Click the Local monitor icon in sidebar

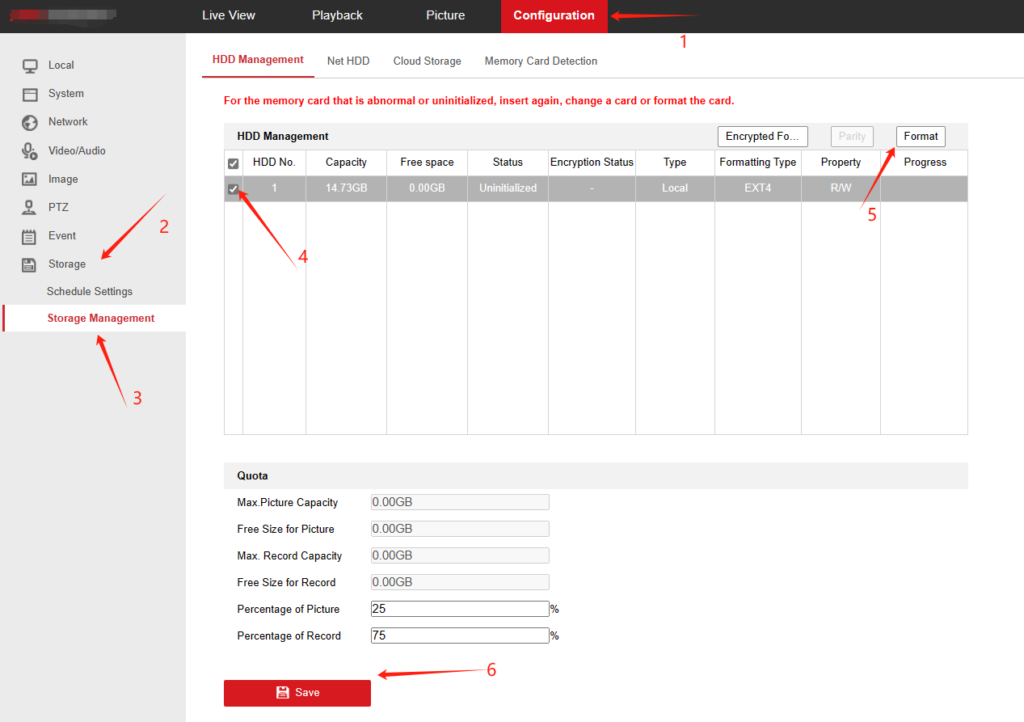(30, 65)
